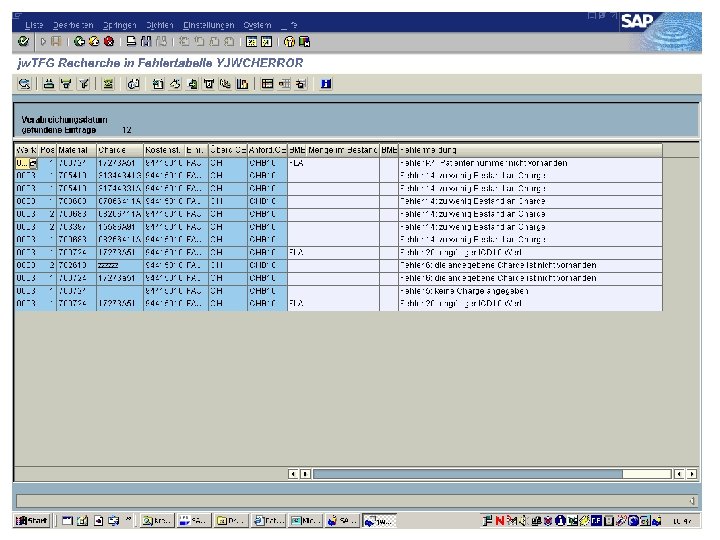This screenshot has width=720, height=540.
Task: Select the row for material 702610
Action: point(338,265)
